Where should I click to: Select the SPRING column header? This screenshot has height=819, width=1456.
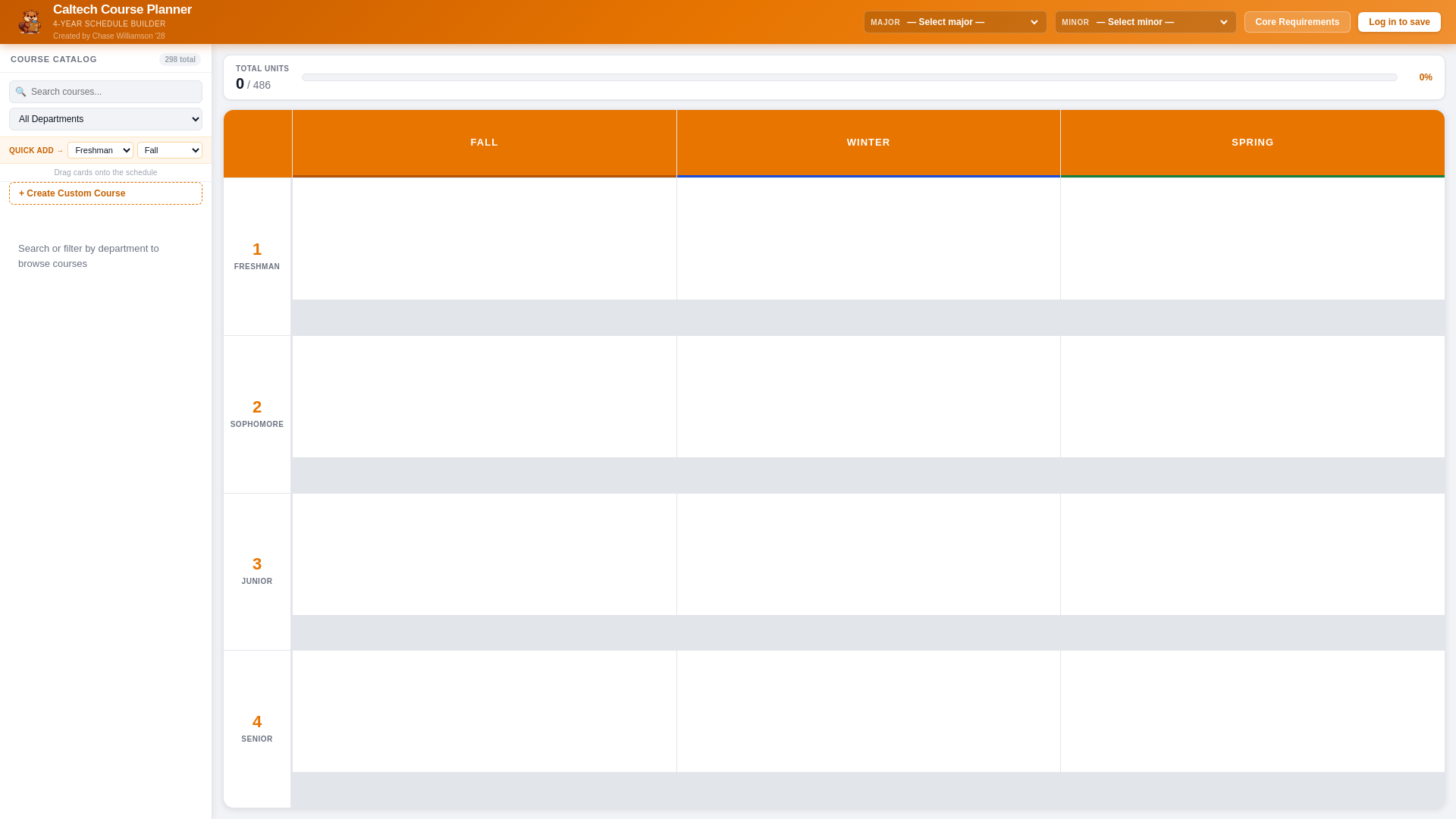[x=1253, y=143]
